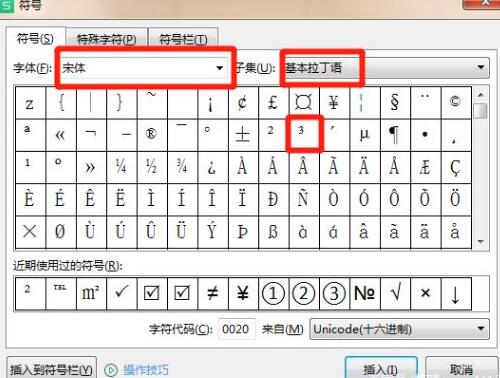Pick the recent square root √ symbol
The width and height of the screenshot is (500, 378).
click(395, 293)
